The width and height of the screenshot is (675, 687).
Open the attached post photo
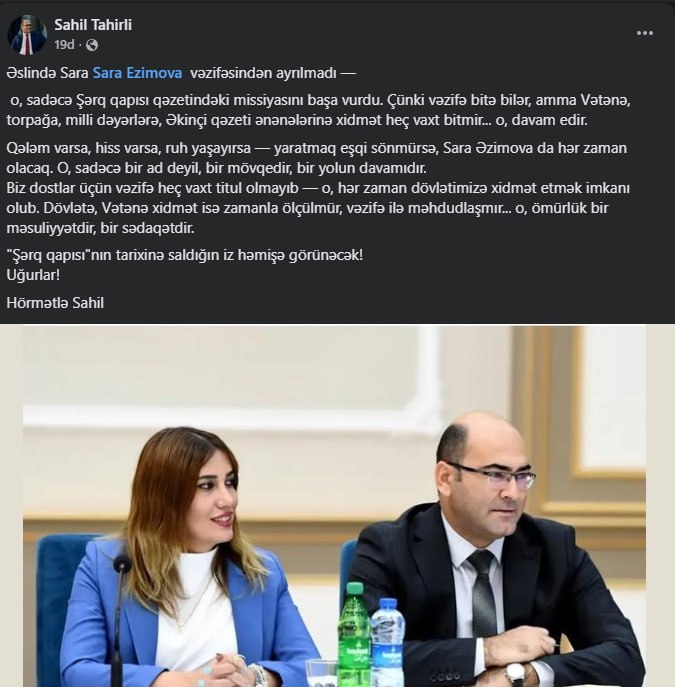coord(337,506)
